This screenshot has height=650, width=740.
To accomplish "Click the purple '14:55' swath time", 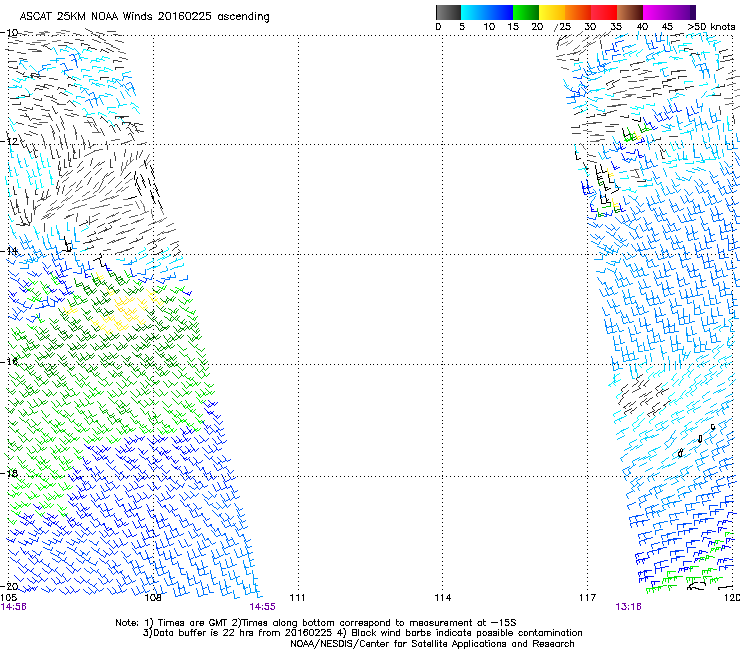I will click(x=262, y=607).
